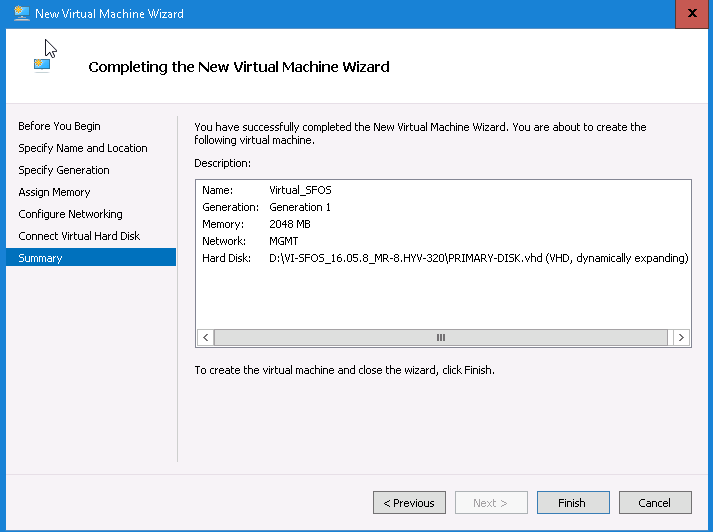The width and height of the screenshot is (713, 532).
Task: Go to the Before You Begin step
Action: point(59,126)
